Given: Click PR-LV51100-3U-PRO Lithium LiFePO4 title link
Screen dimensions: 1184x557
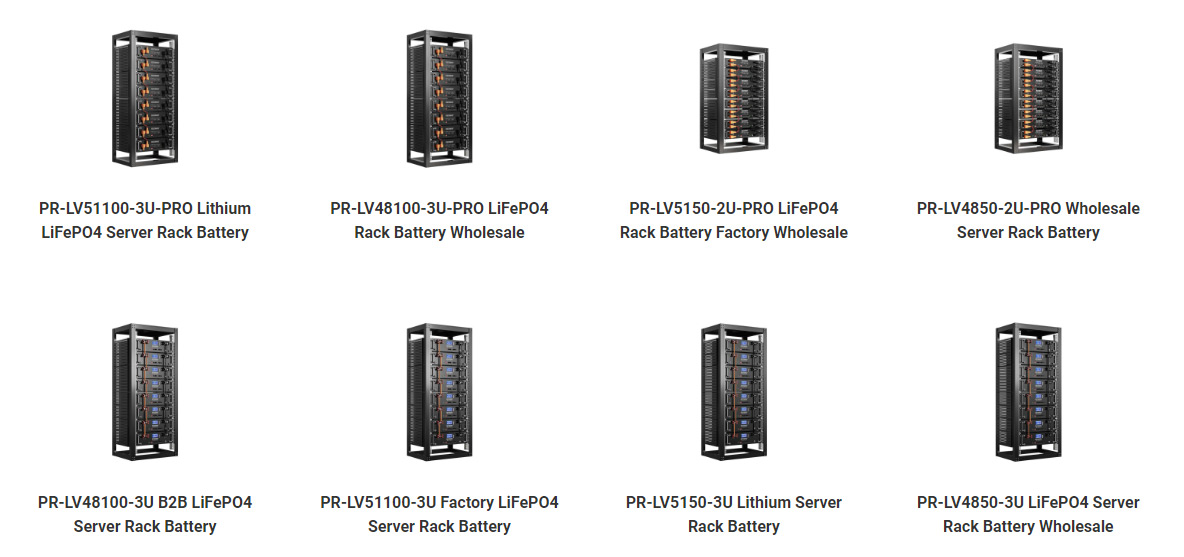Looking at the screenshot, I should tap(145, 220).
